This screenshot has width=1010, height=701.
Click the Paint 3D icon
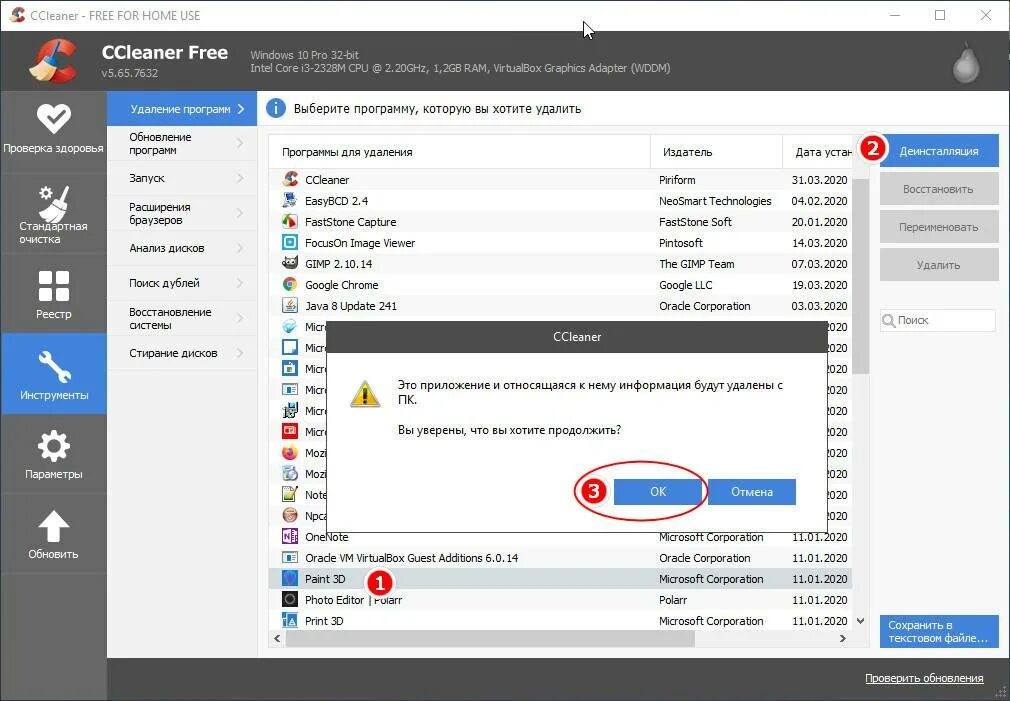(x=290, y=579)
